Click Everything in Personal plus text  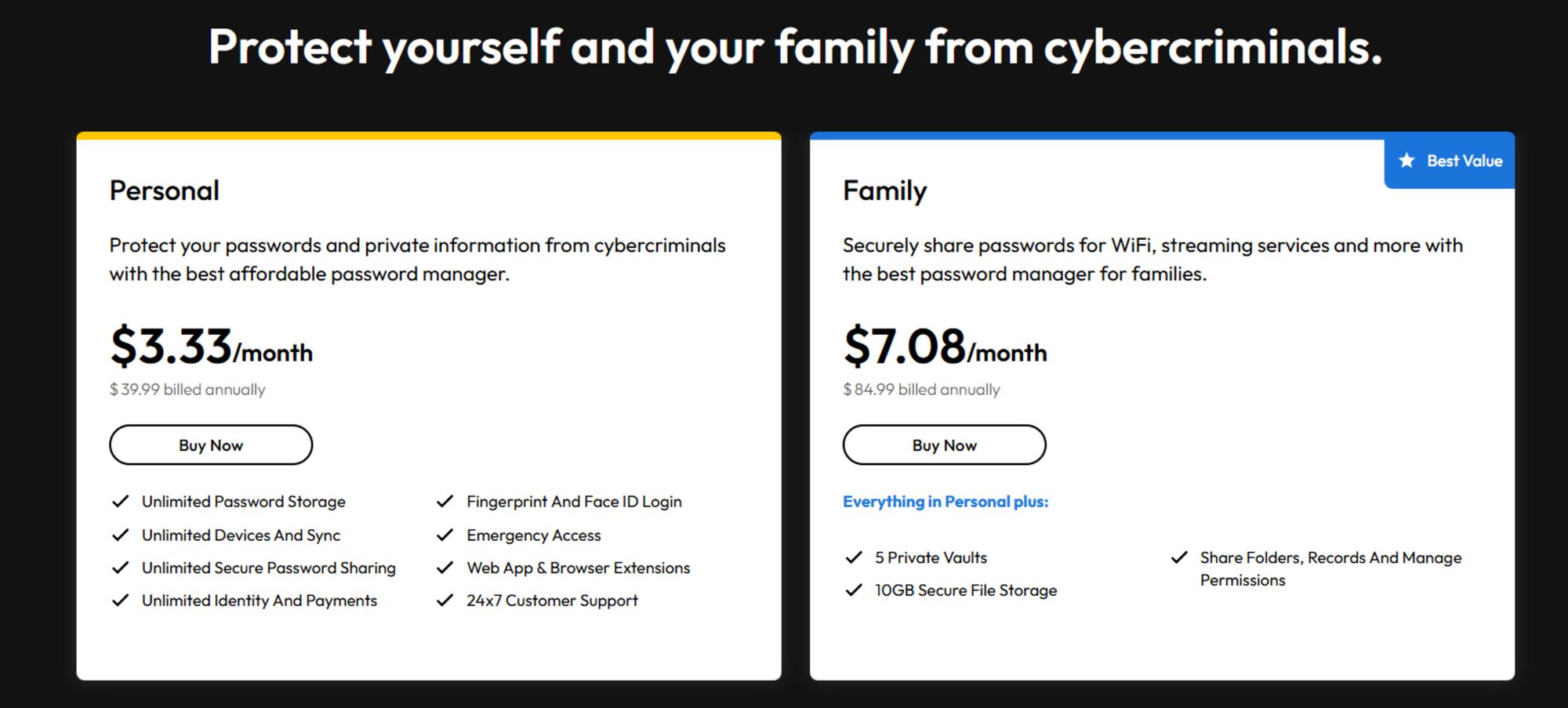click(x=946, y=502)
